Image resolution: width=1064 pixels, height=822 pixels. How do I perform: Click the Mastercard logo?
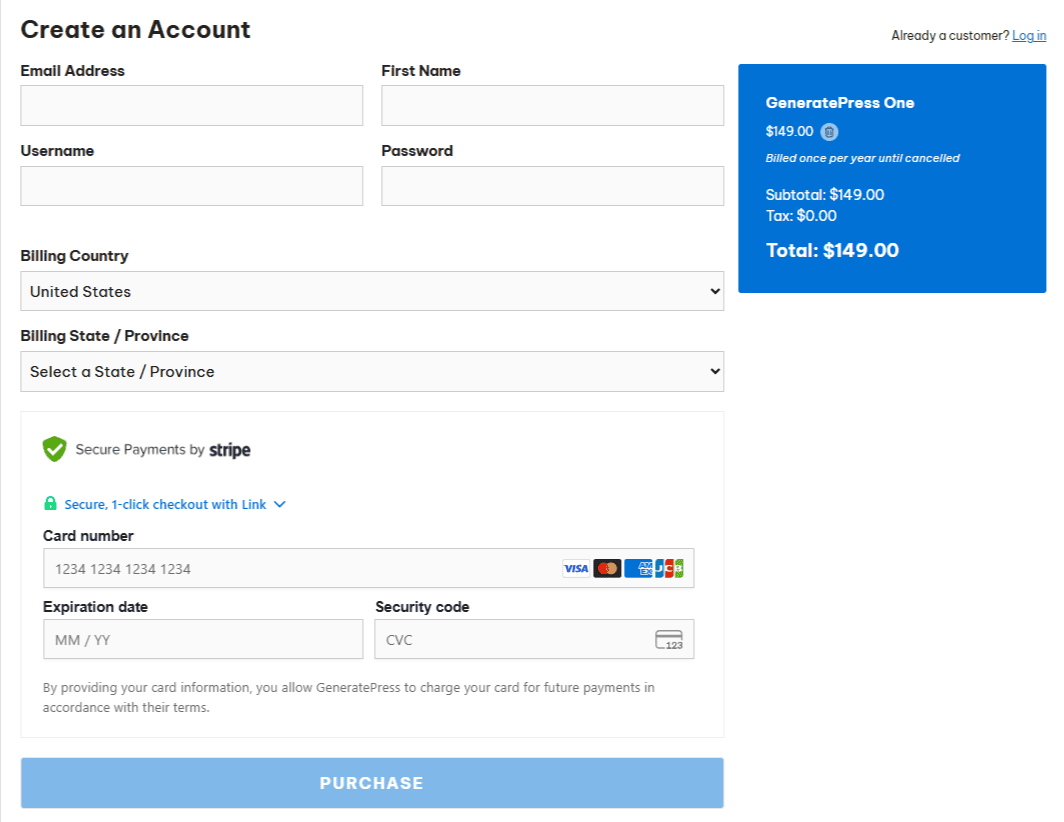[x=607, y=569]
